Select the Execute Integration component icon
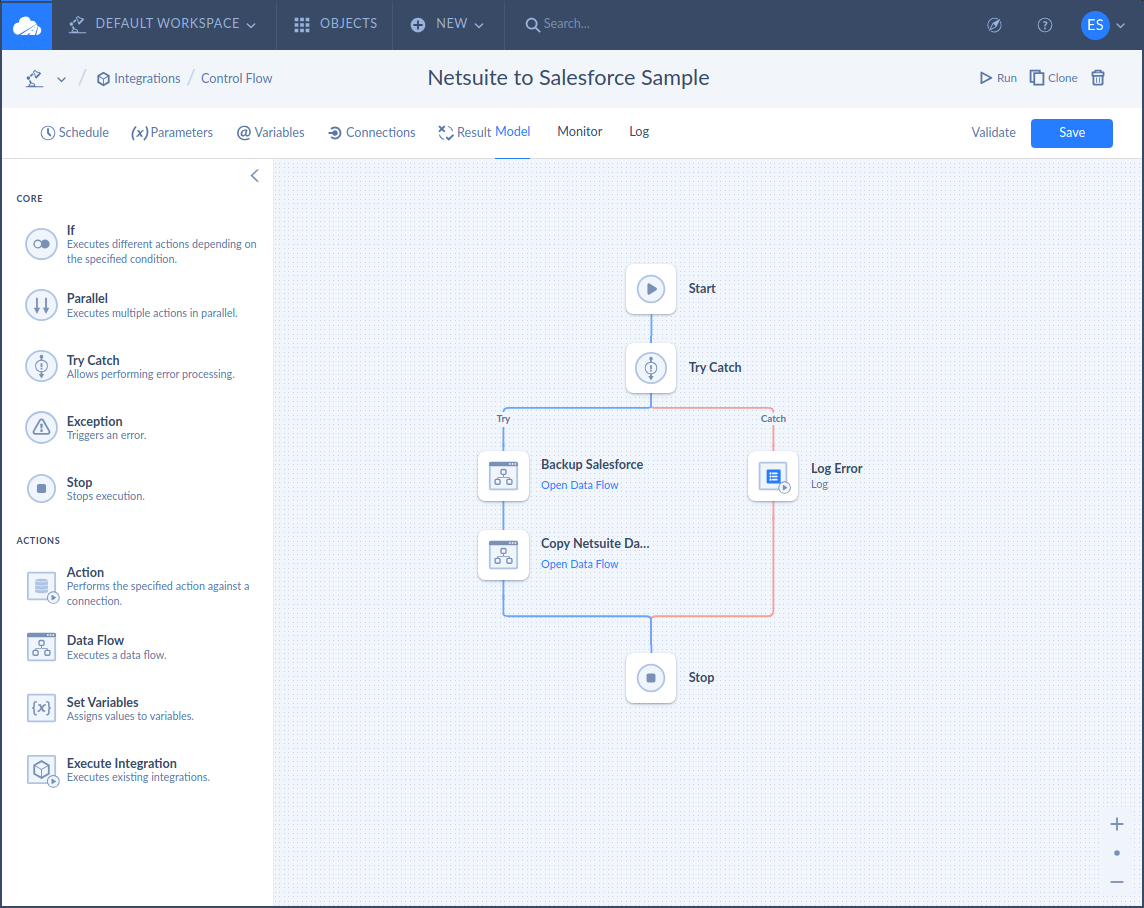This screenshot has height=908, width=1144. click(x=42, y=770)
